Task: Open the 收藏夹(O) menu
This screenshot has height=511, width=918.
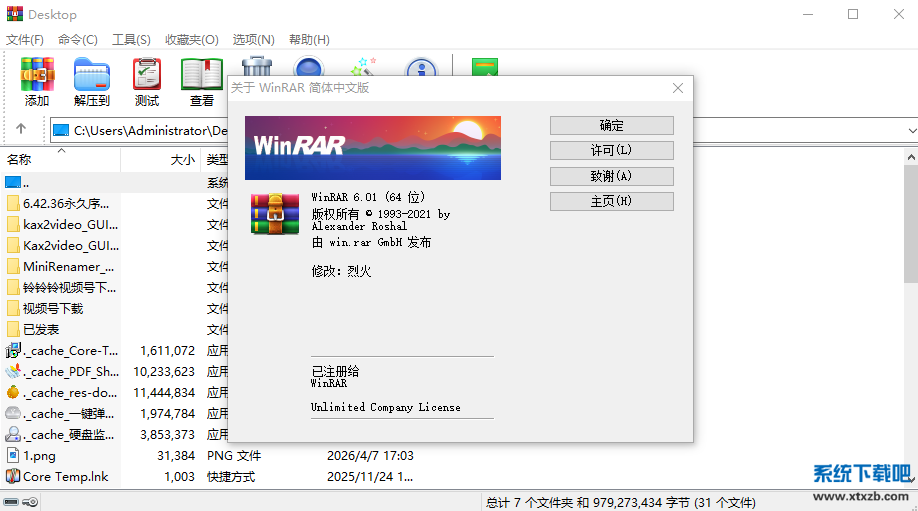Action: (191, 40)
